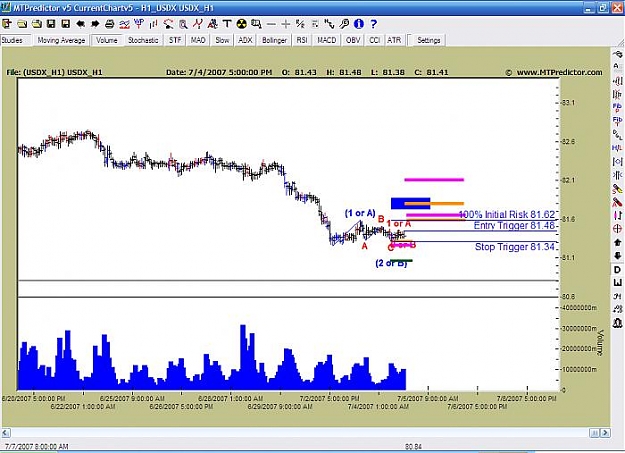This screenshot has height=453, width=625.
Task: Toggle the ADX study
Action: point(245,40)
